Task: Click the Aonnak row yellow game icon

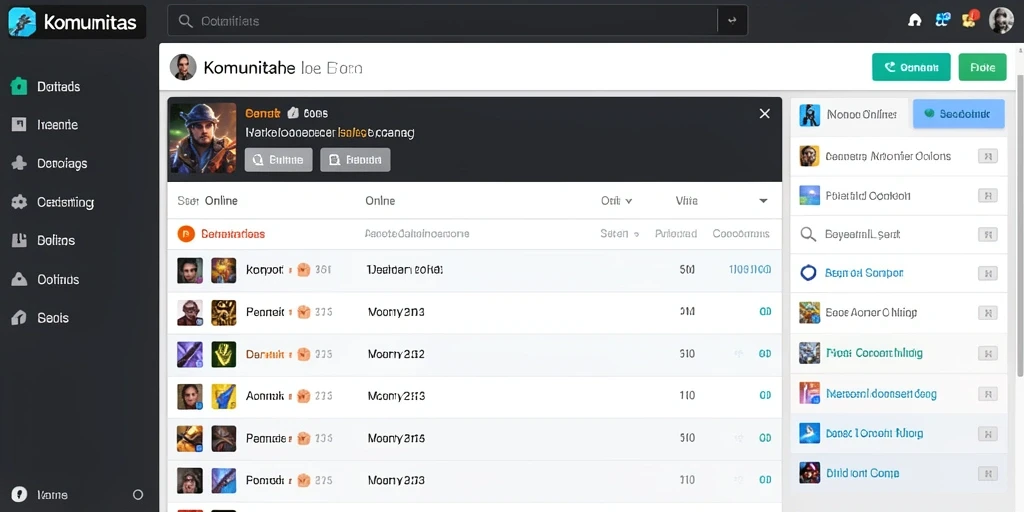Action: coord(224,396)
